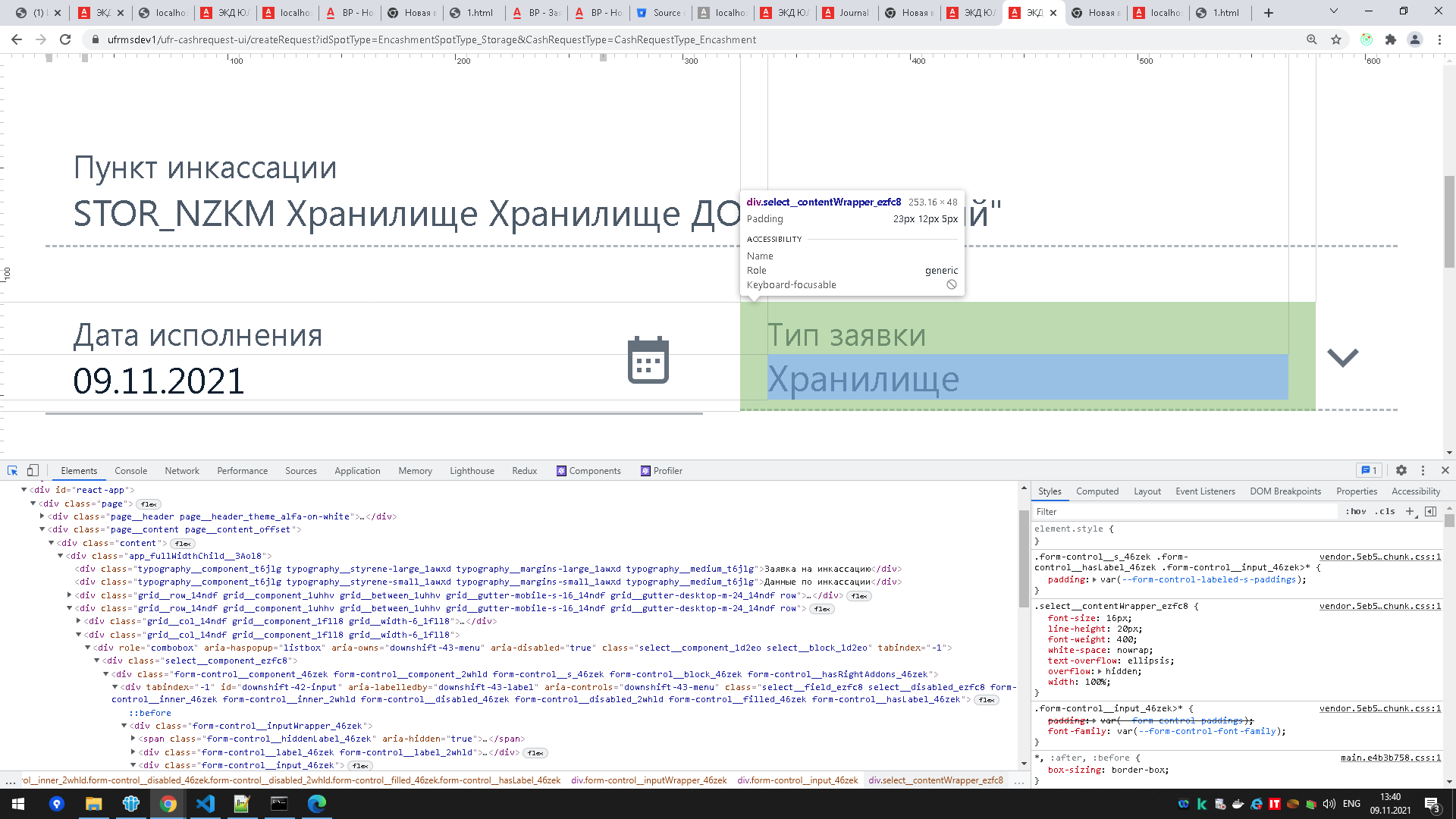The image size is (1456, 819).
Task: Open DevTools settings with the gear icon
Action: pyautogui.click(x=1401, y=470)
